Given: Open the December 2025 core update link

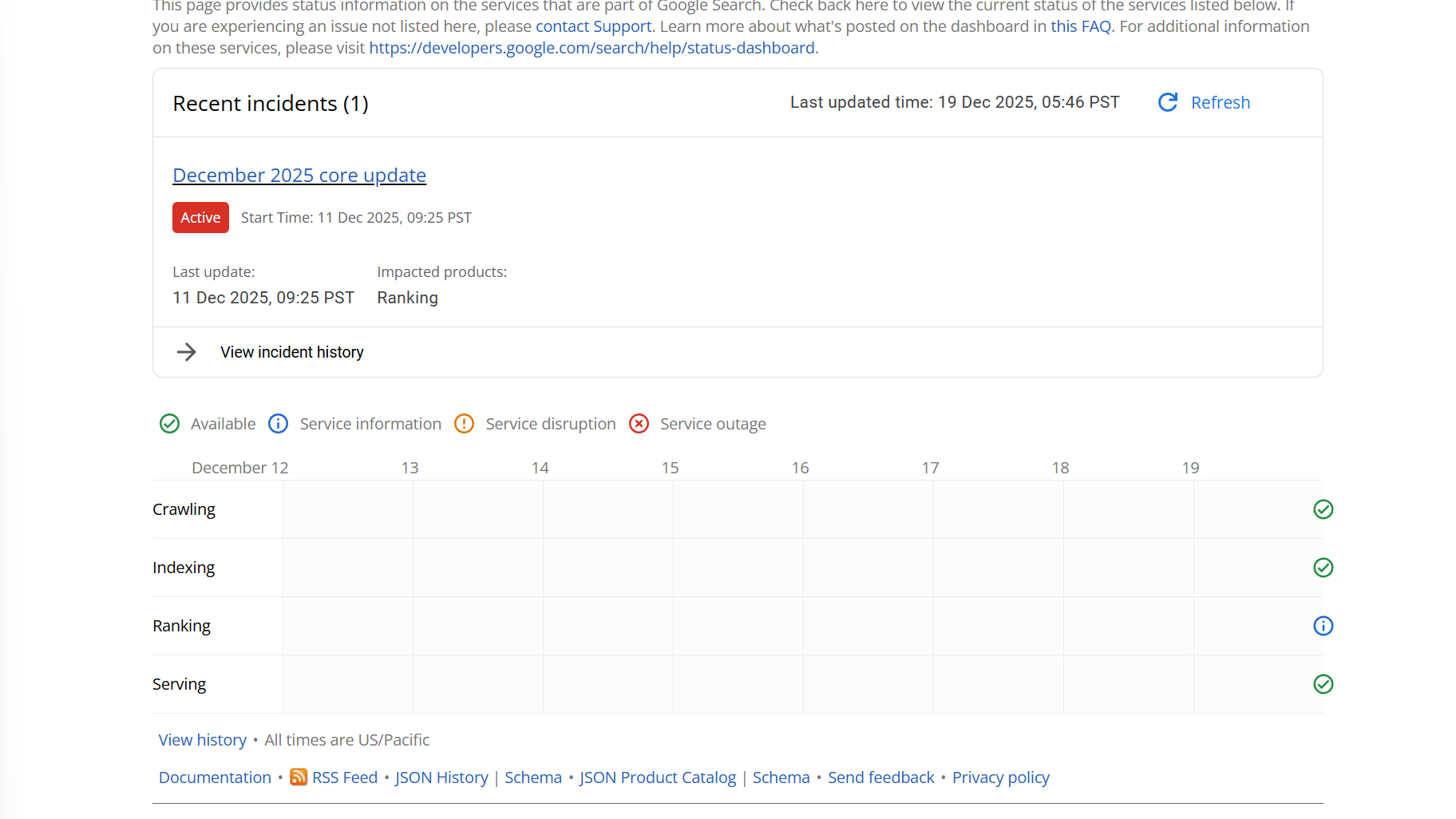Looking at the screenshot, I should click(299, 176).
